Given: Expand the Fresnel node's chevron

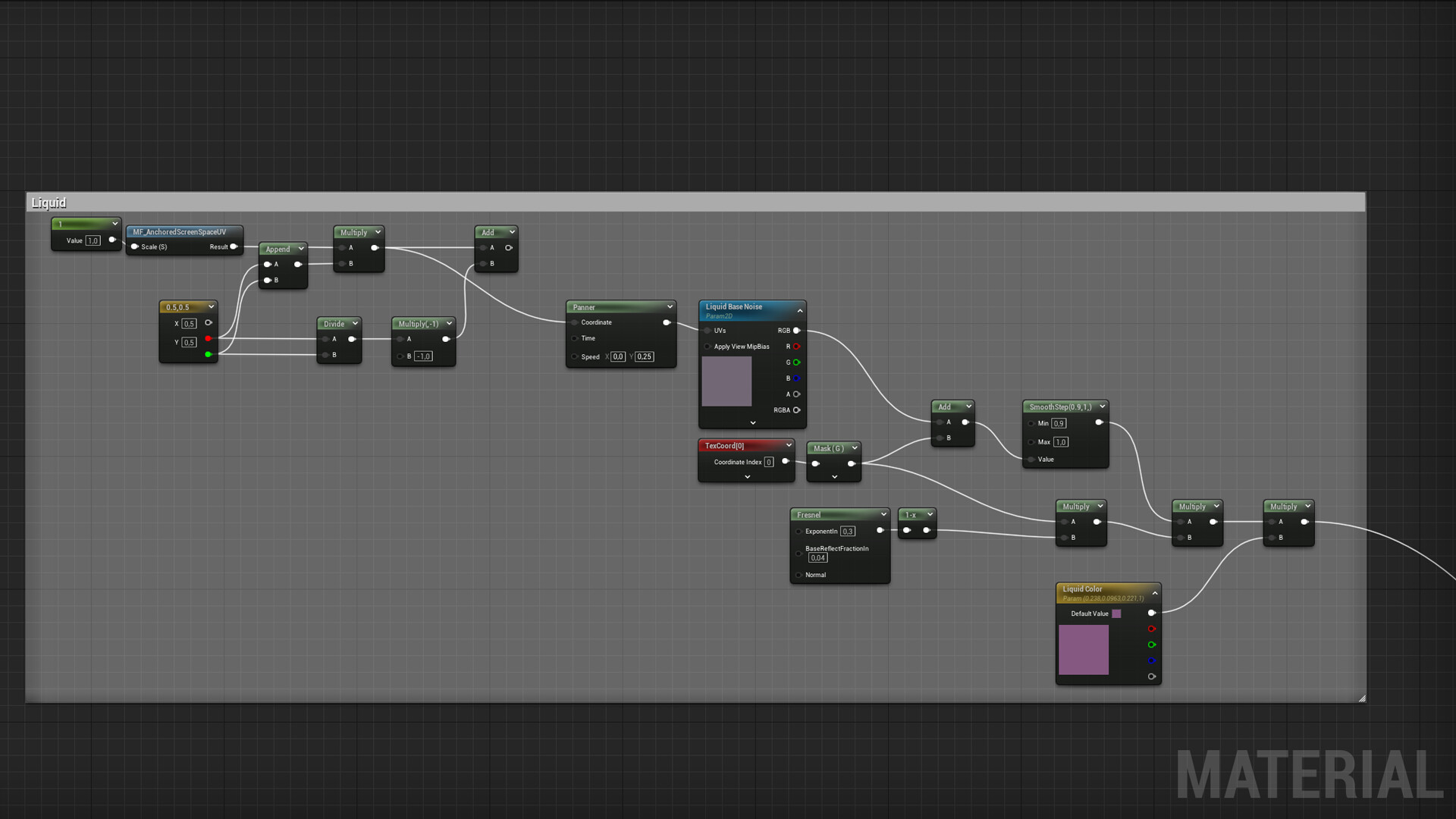Looking at the screenshot, I should tap(883, 514).
